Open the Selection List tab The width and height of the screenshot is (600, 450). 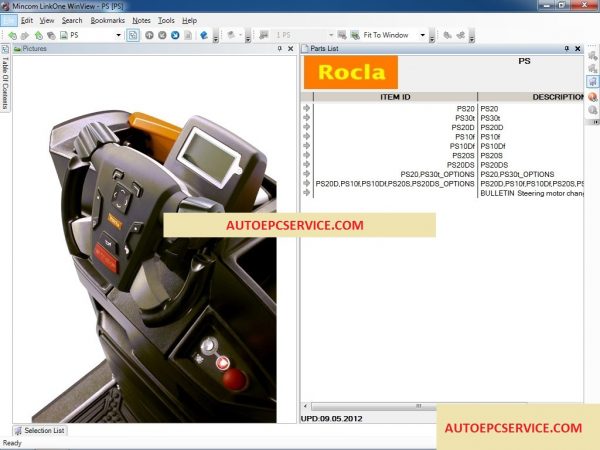[40, 430]
